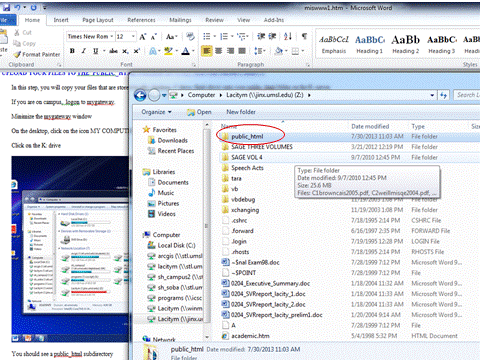Click the embedded screenshot in Word document
480x360 pixels.
[x=70, y=249]
